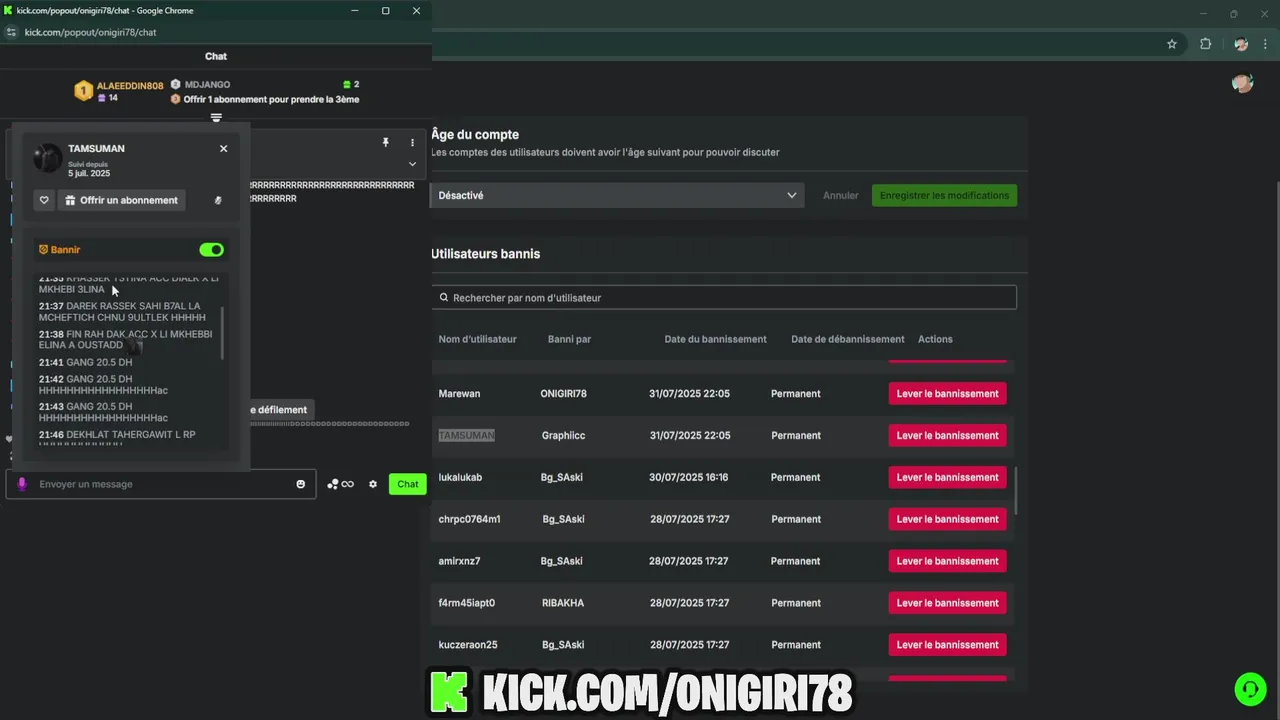This screenshot has width=1280, height=720.
Task: Lift the ban for amirxnz7
Action: [947, 561]
